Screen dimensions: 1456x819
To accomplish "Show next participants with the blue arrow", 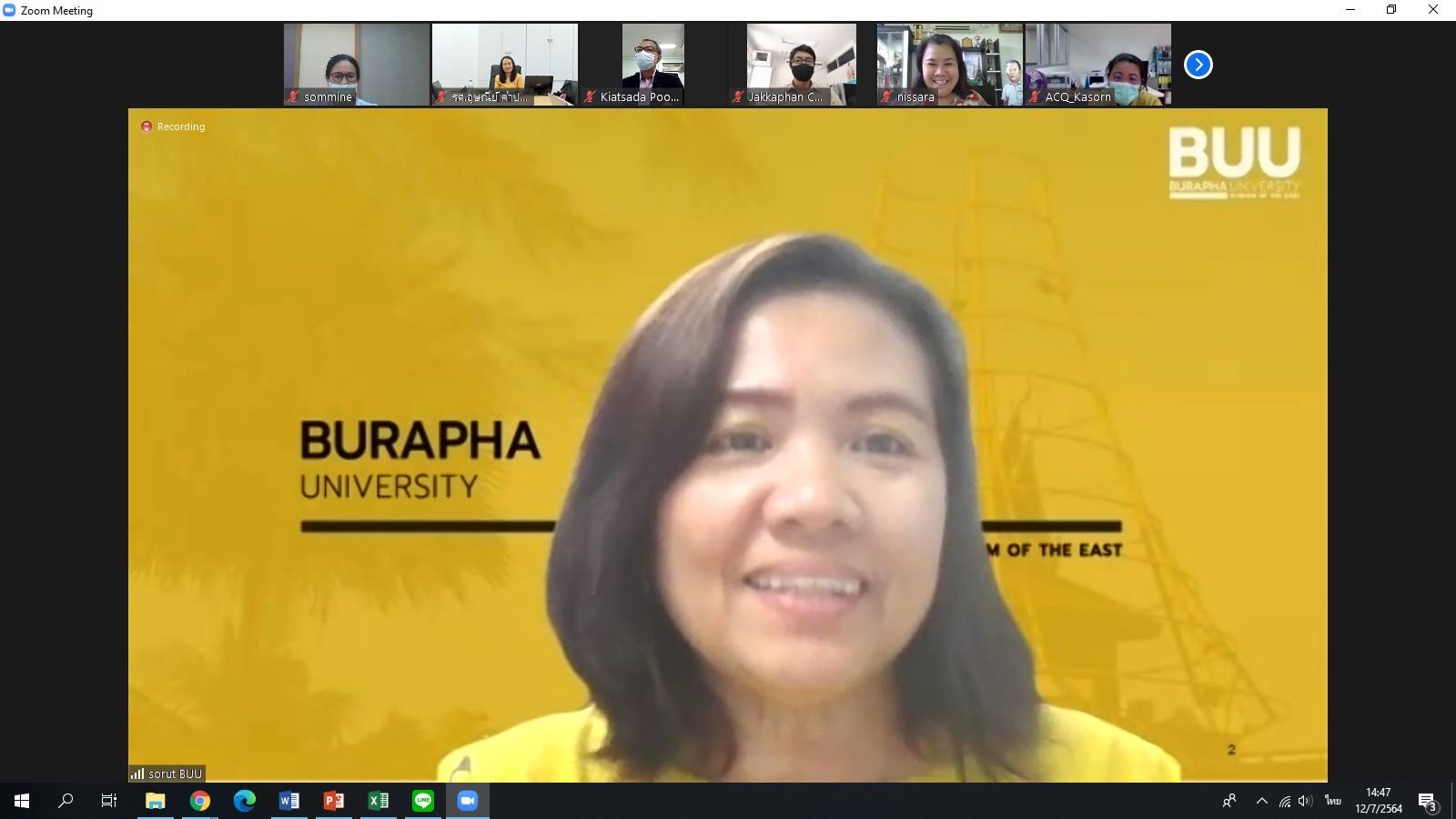I will click(x=1198, y=65).
